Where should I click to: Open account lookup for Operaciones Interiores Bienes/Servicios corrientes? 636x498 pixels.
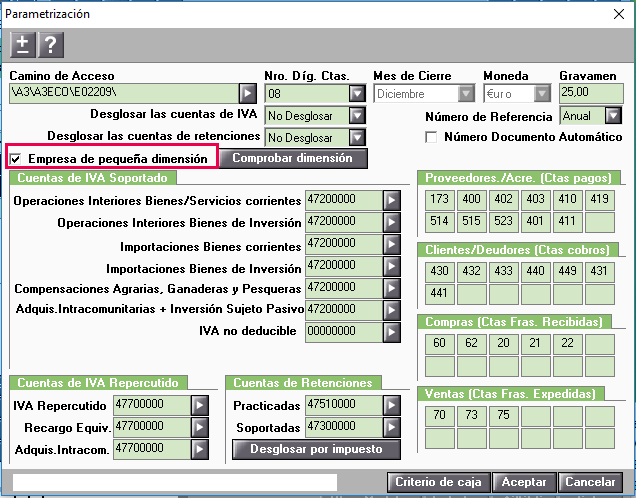[x=391, y=200]
